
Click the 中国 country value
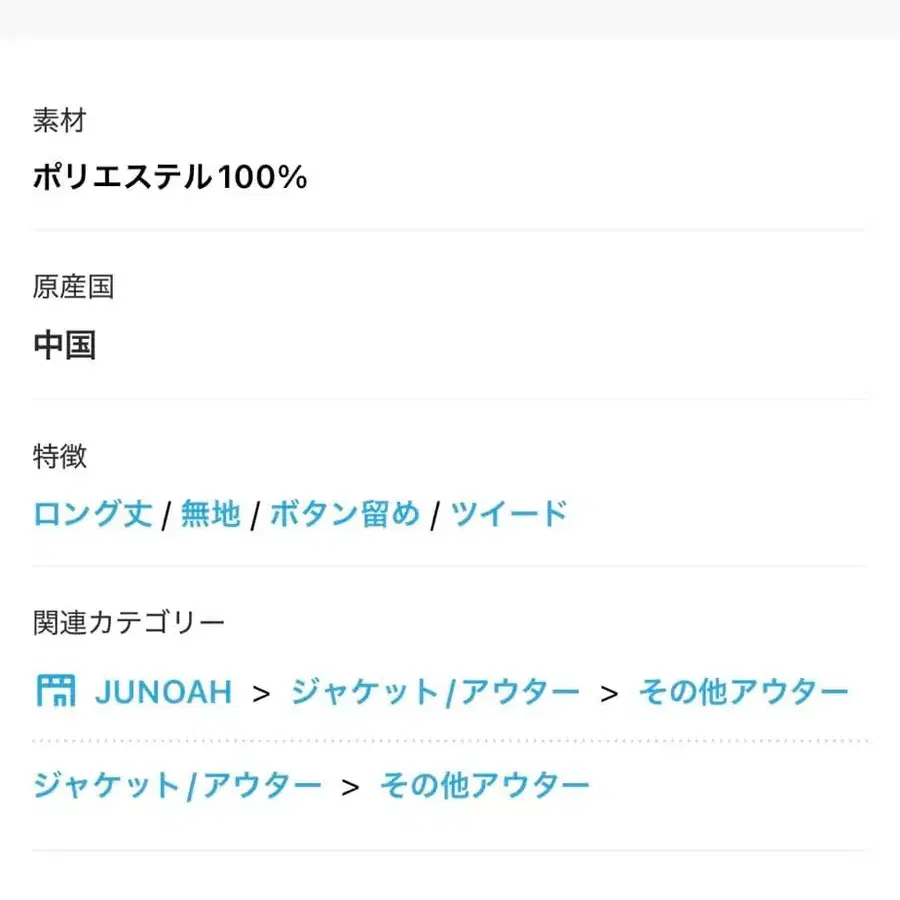click(x=64, y=346)
